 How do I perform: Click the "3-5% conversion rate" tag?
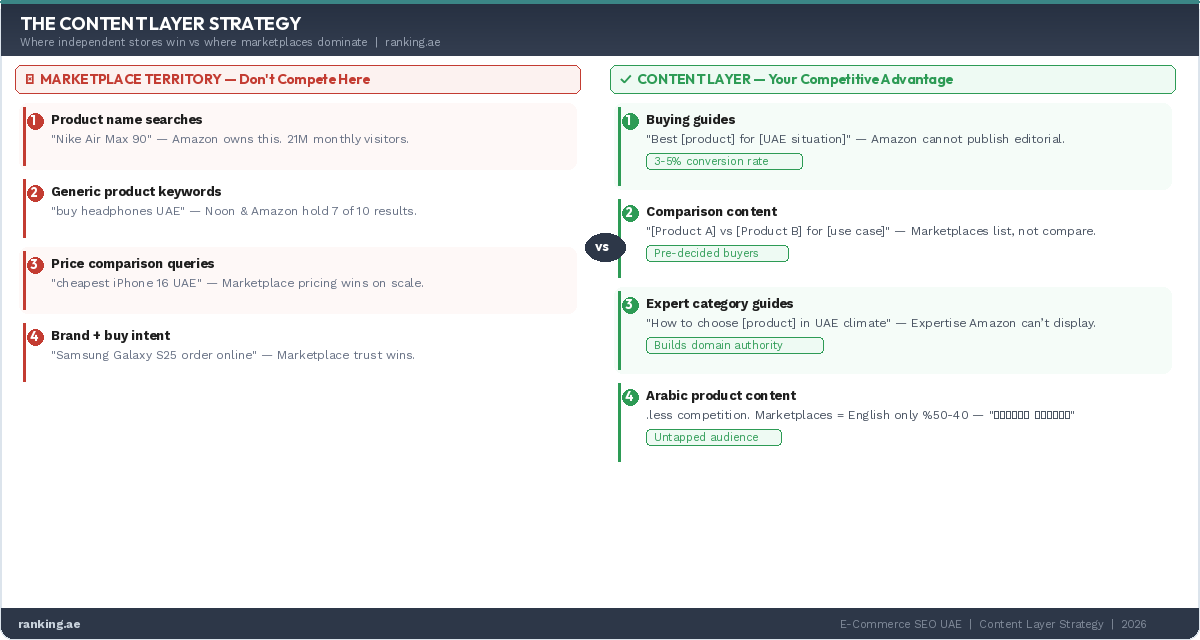pyautogui.click(x=724, y=162)
